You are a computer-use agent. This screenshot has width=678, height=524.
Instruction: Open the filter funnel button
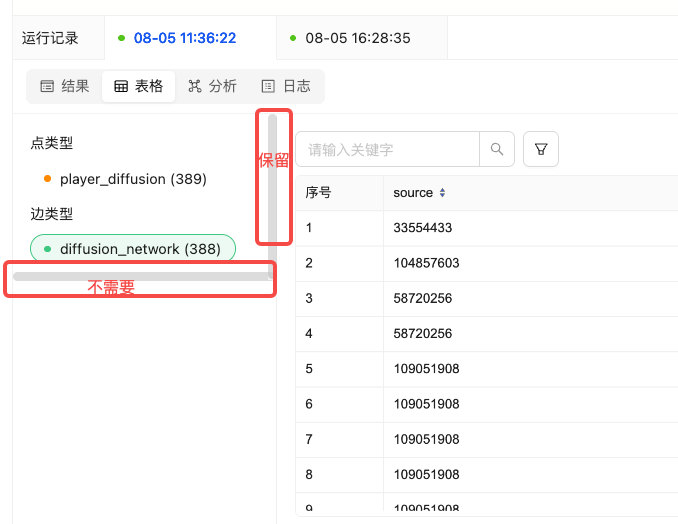pos(541,149)
